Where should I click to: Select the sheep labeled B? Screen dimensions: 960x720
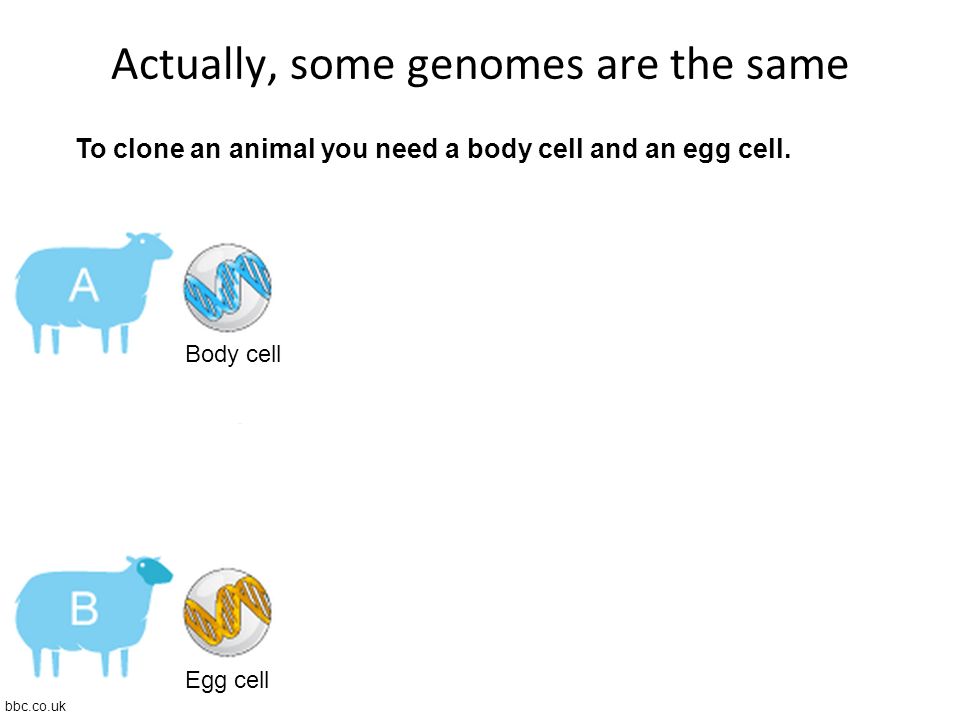click(x=94, y=617)
